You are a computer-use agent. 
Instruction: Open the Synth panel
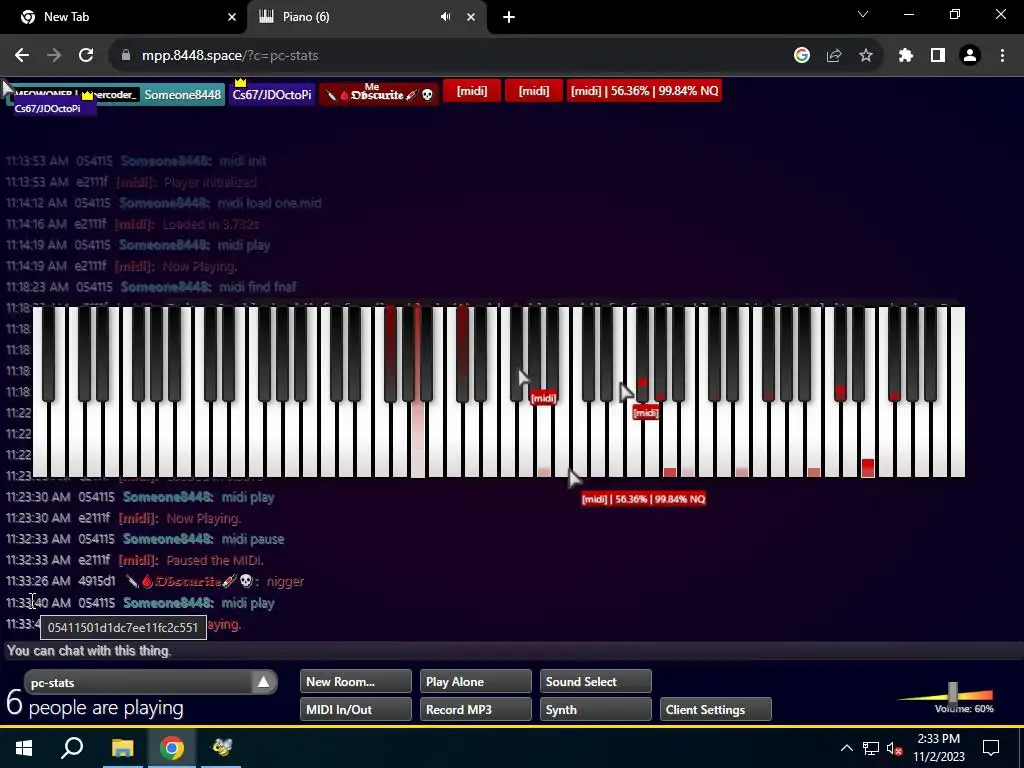(596, 709)
